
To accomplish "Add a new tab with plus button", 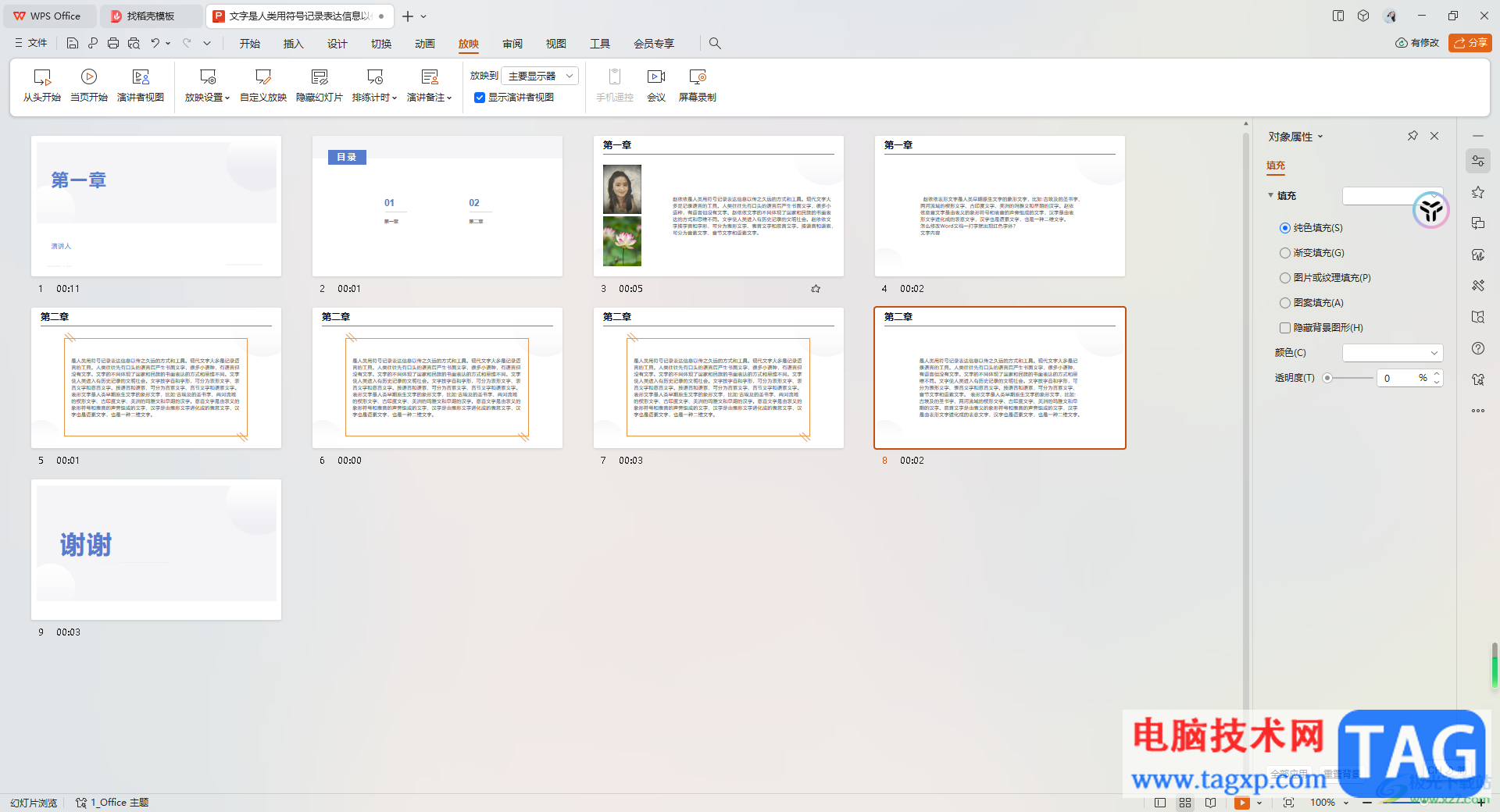I will pyautogui.click(x=408, y=16).
